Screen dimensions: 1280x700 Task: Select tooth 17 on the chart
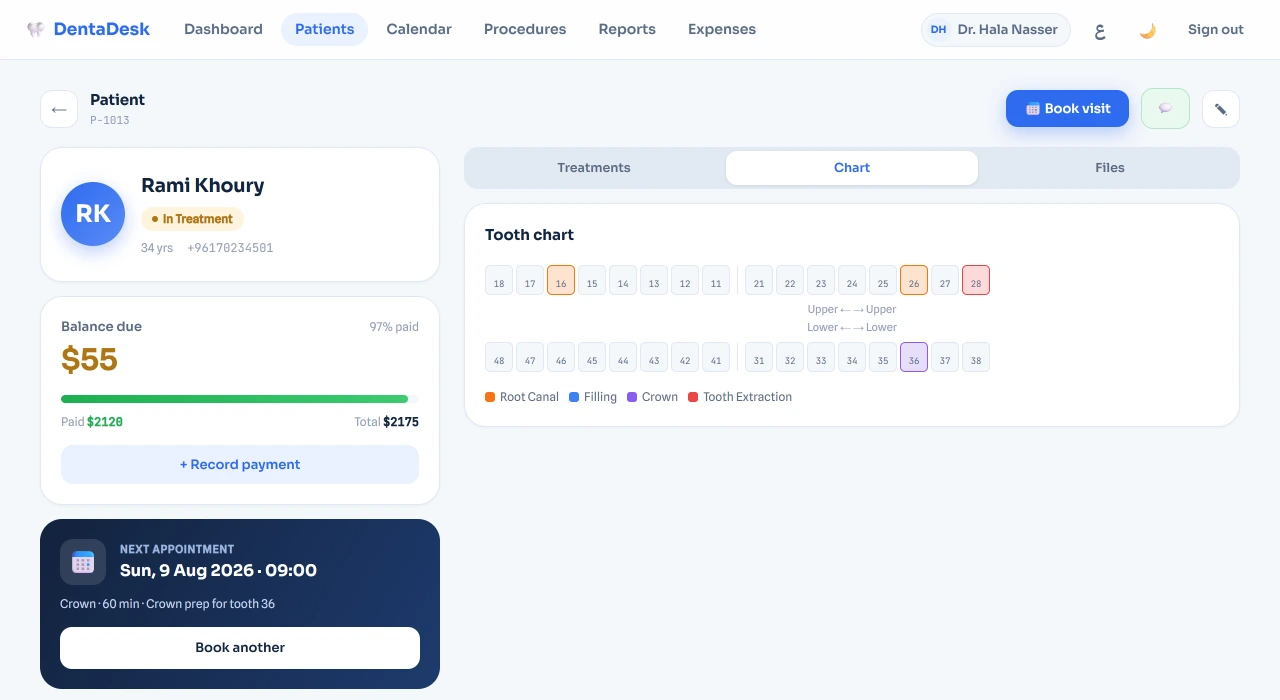click(x=530, y=280)
